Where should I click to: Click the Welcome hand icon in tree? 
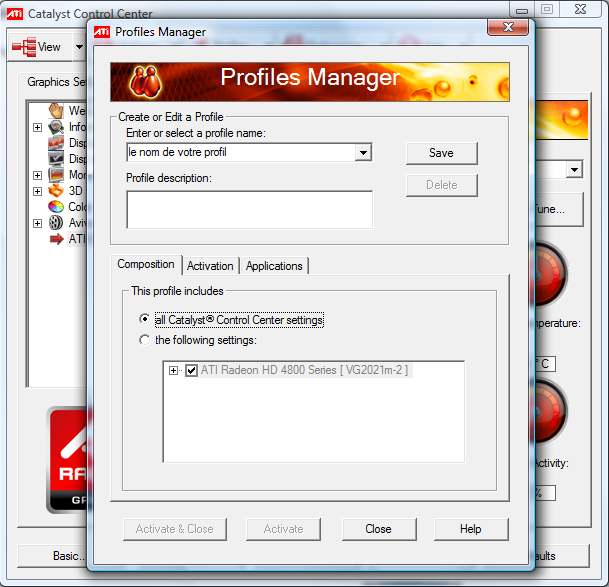tap(56, 111)
